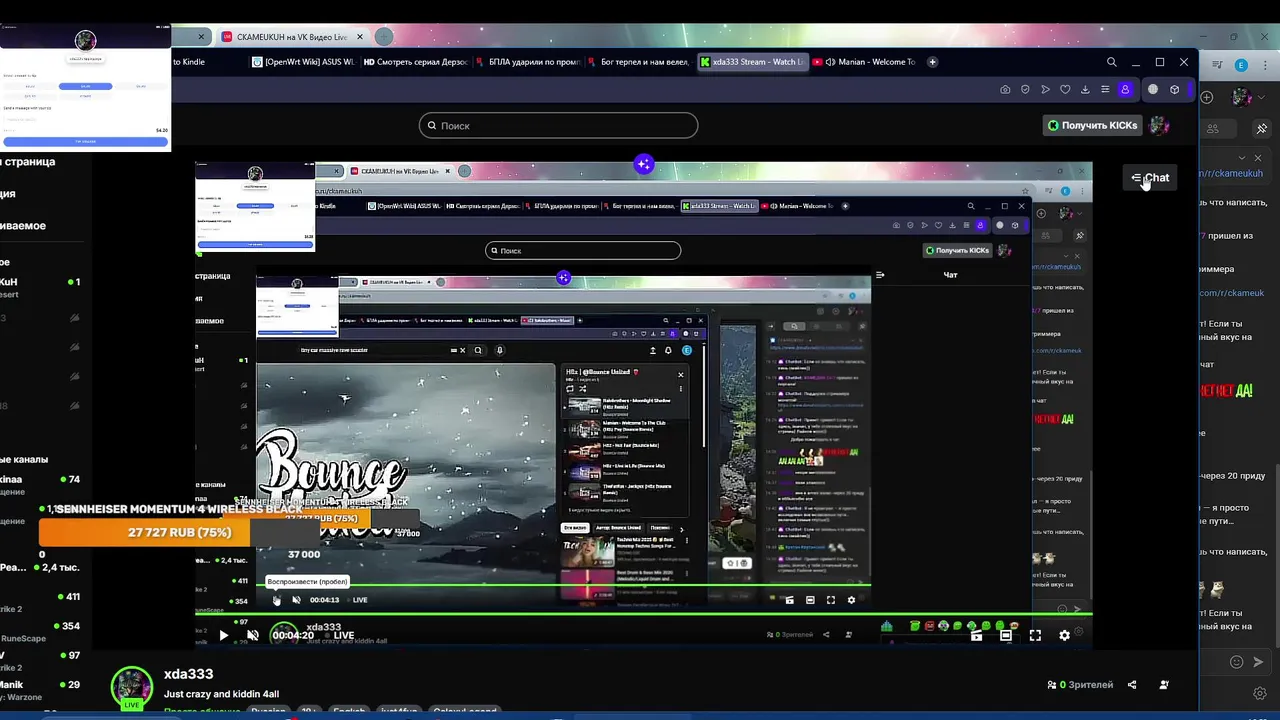This screenshot has width=1280, height=720.
Task: Click the purple profile icon in browser toolbar
Action: (x=1125, y=89)
